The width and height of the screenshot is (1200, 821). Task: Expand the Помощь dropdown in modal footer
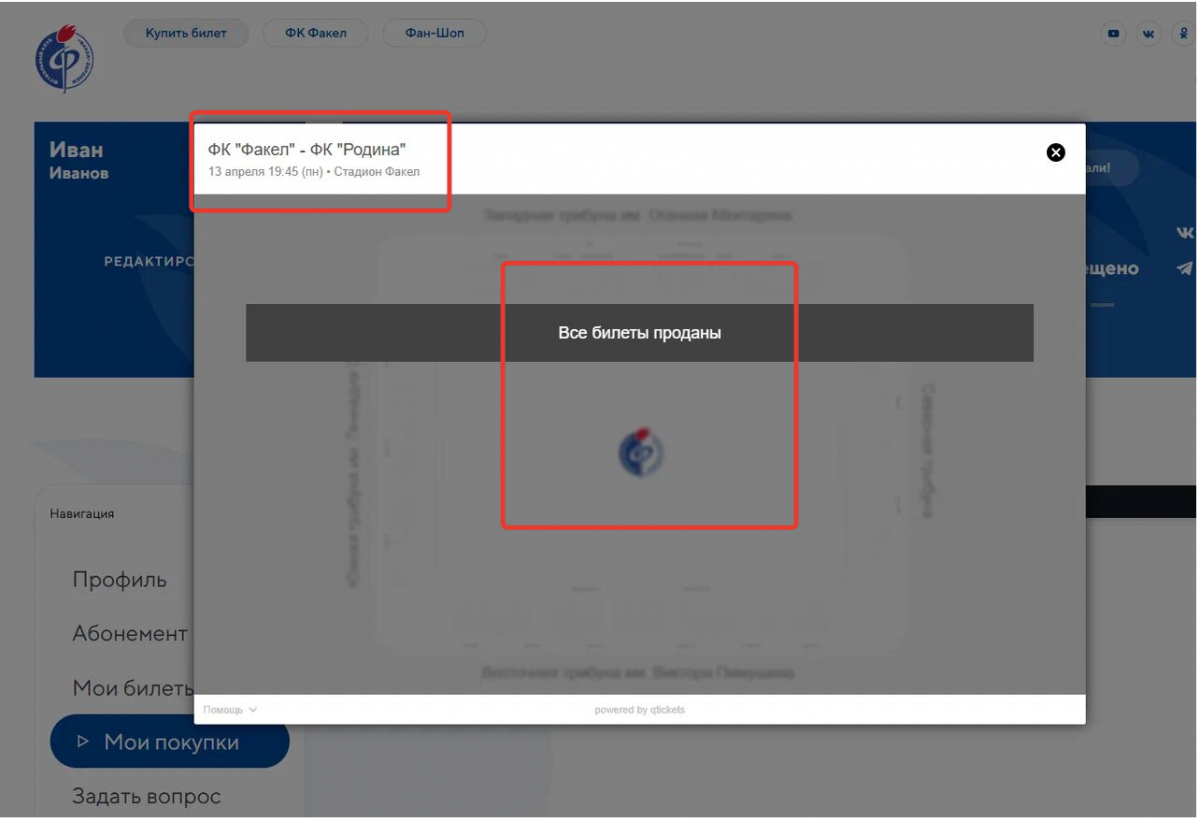(x=230, y=710)
